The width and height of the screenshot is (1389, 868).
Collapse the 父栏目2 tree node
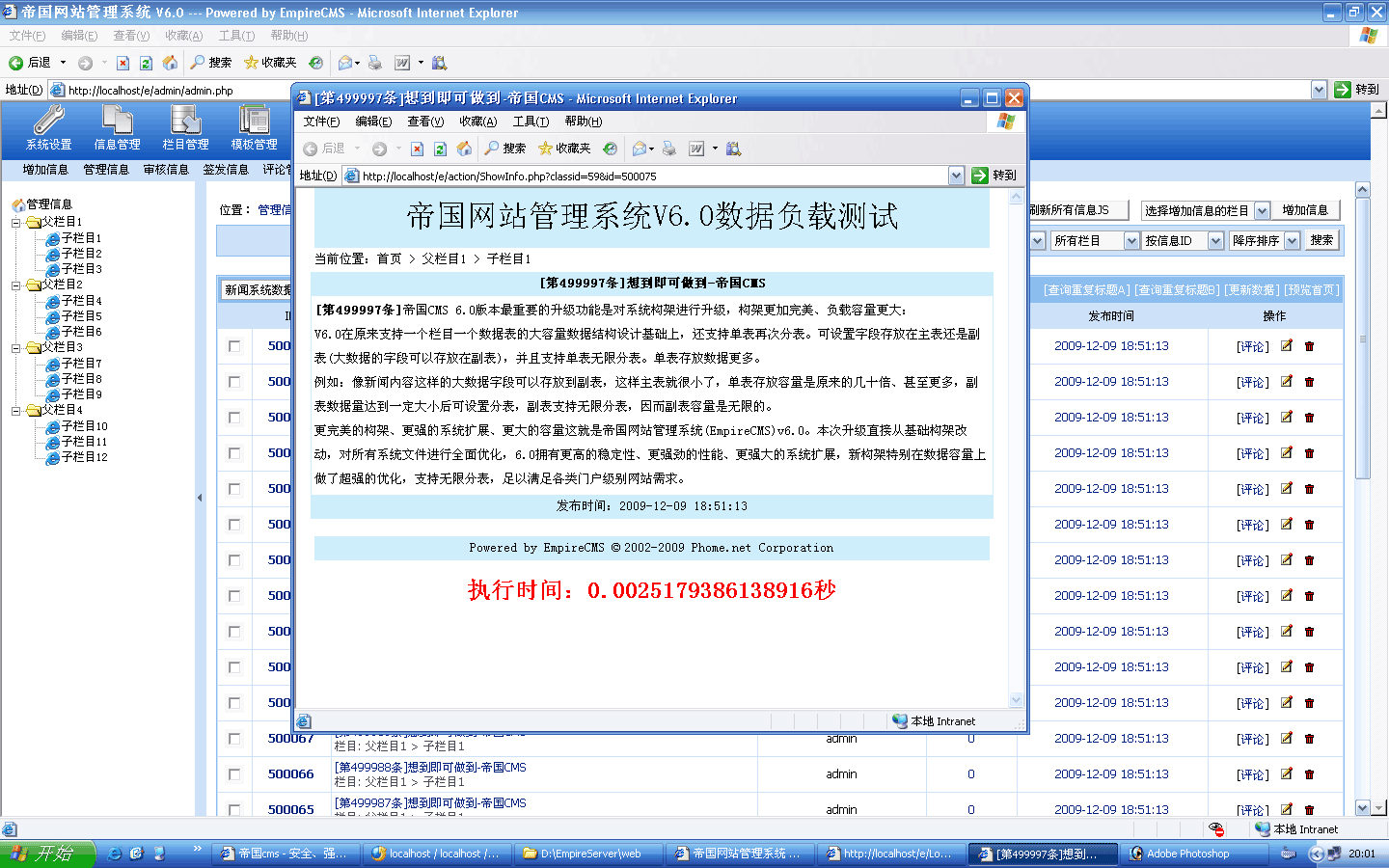16,285
